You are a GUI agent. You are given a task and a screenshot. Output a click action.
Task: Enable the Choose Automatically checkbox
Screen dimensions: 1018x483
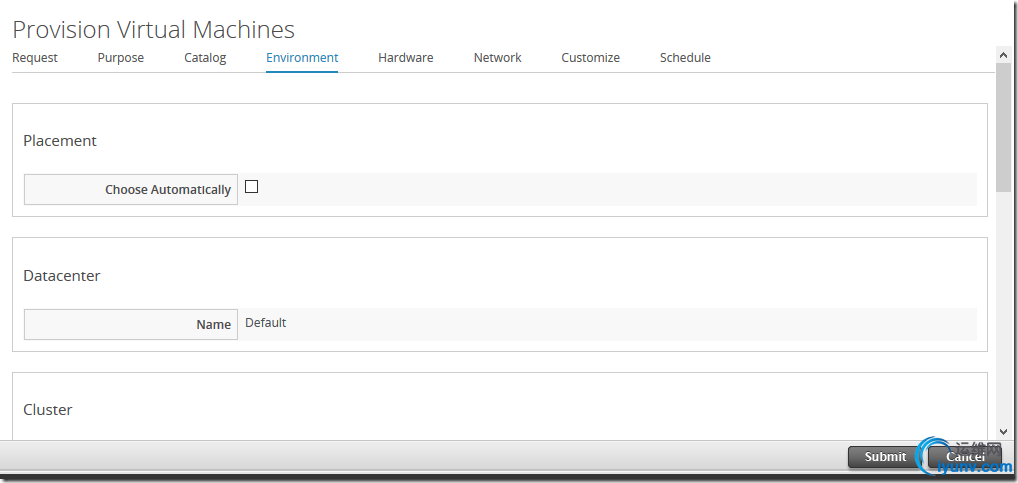tap(252, 187)
